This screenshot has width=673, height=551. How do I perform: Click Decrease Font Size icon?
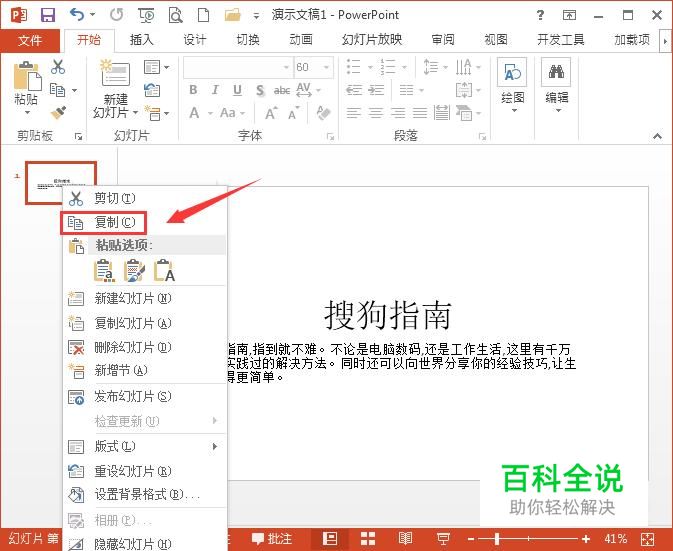294,113
